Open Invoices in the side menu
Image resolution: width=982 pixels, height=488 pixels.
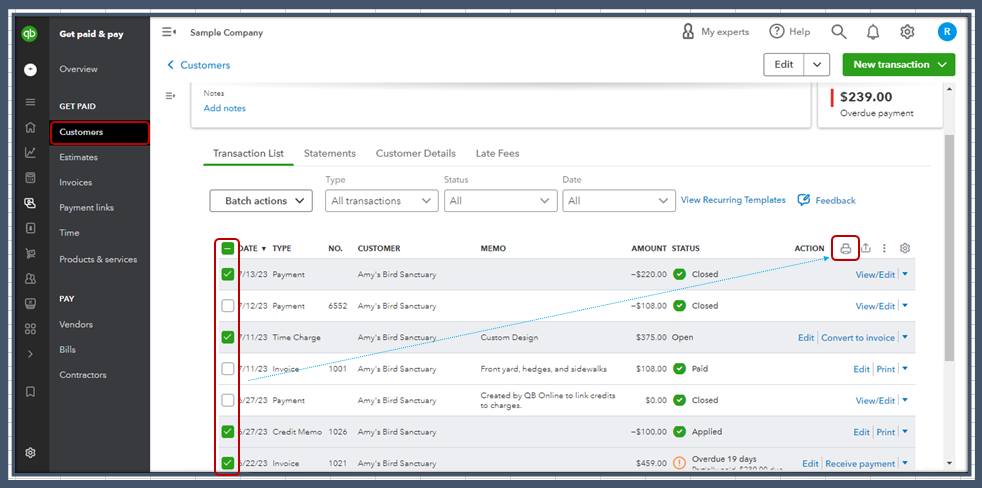click(x=76, y=182)
